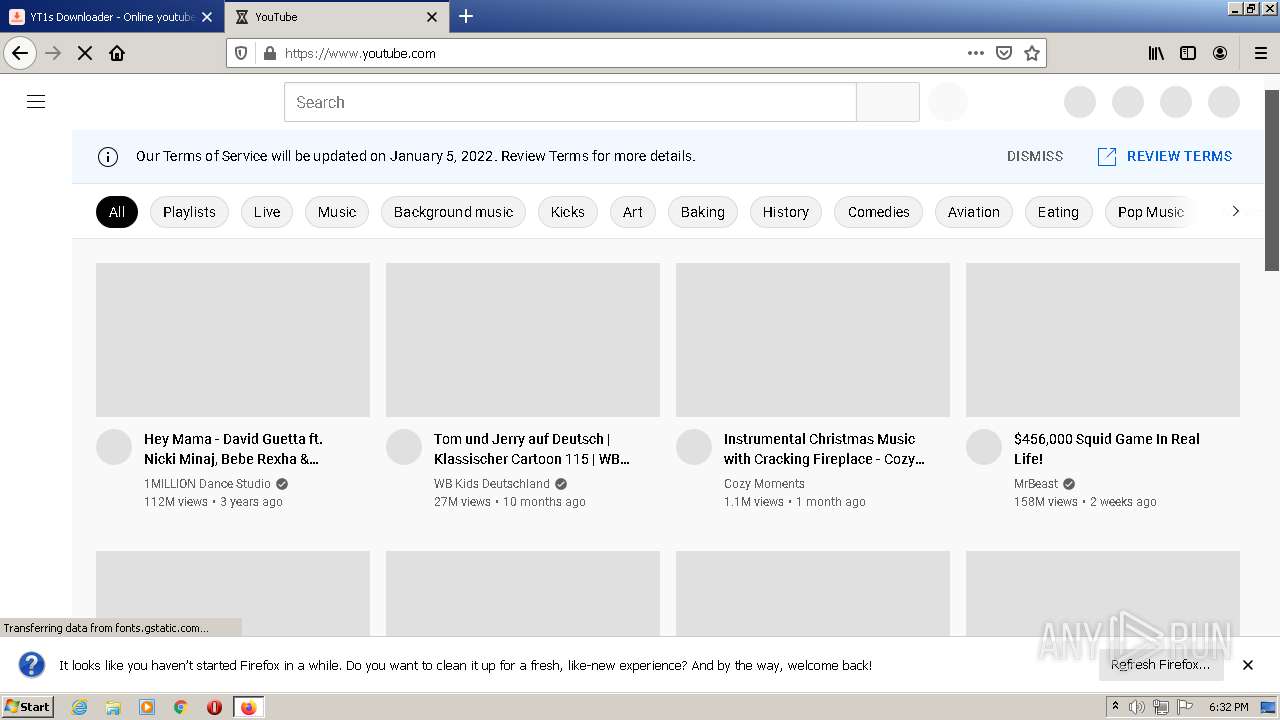Viewport: 1280px width, 720px height.
Task: Visit WB Kids Deutschland channel
Action: tap(491, 484)
